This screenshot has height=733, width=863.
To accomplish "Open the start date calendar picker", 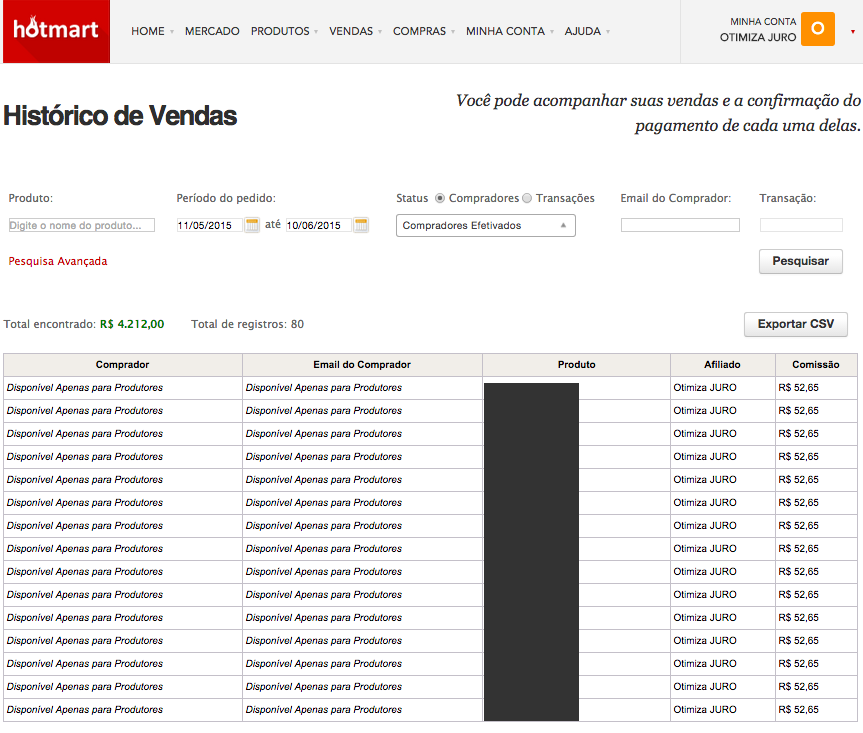I will click(252, 225).
